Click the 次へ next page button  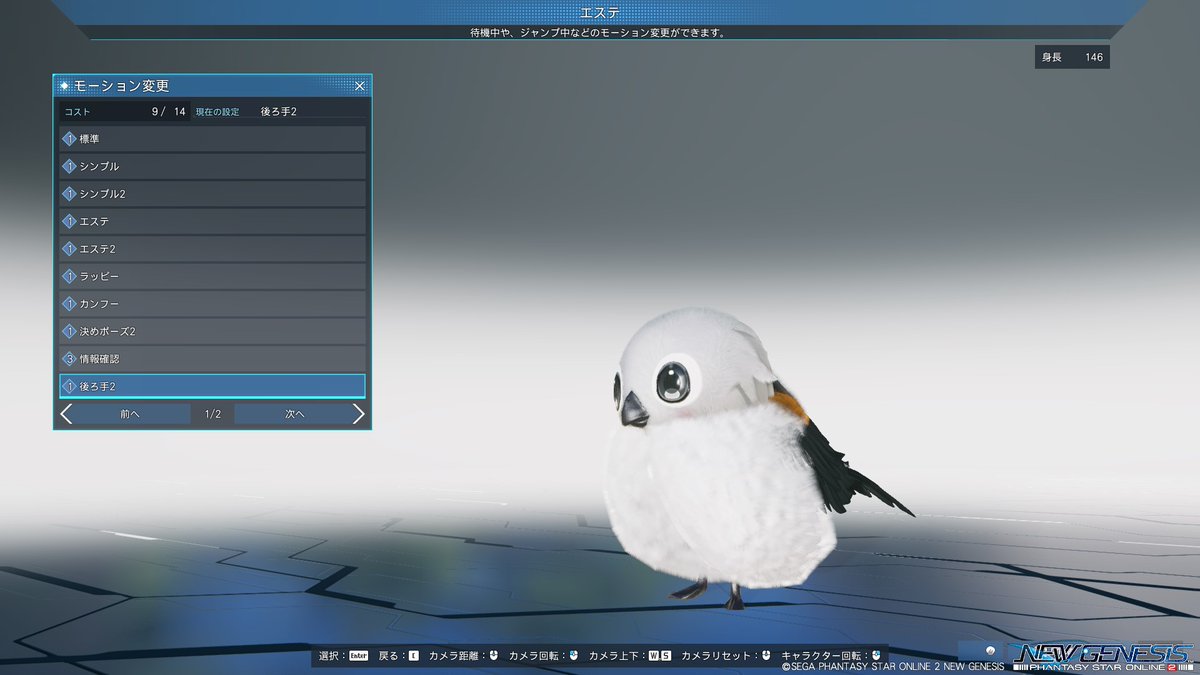294,414
